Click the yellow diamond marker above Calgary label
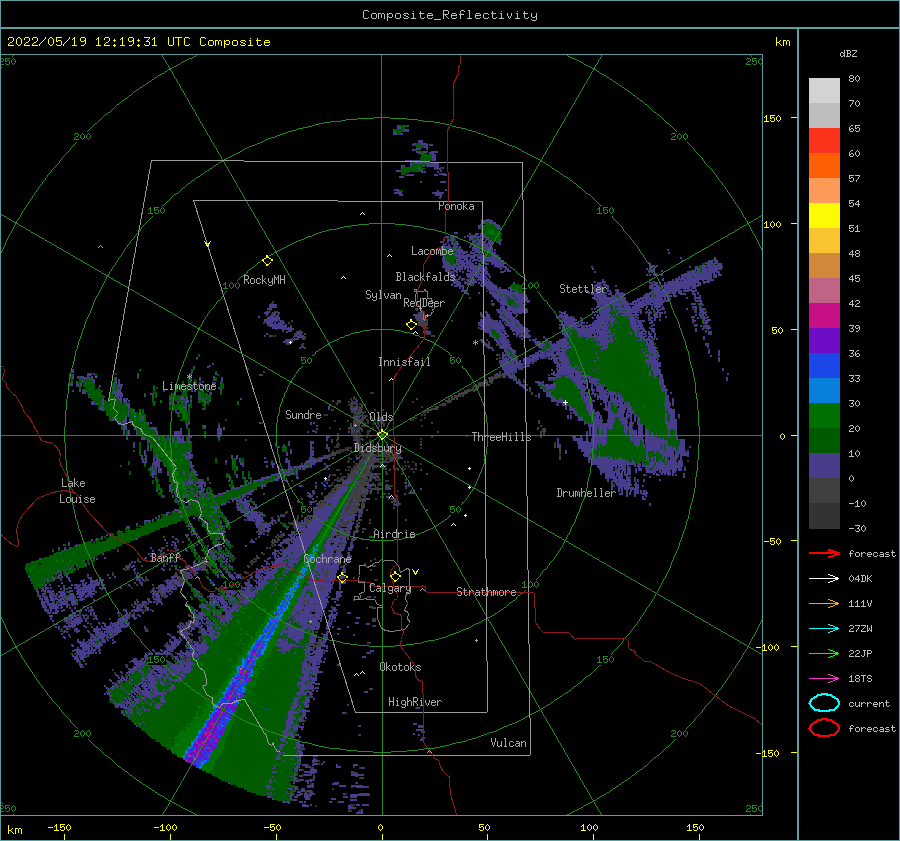Viewport: 900px width, 841px height. 395,576
